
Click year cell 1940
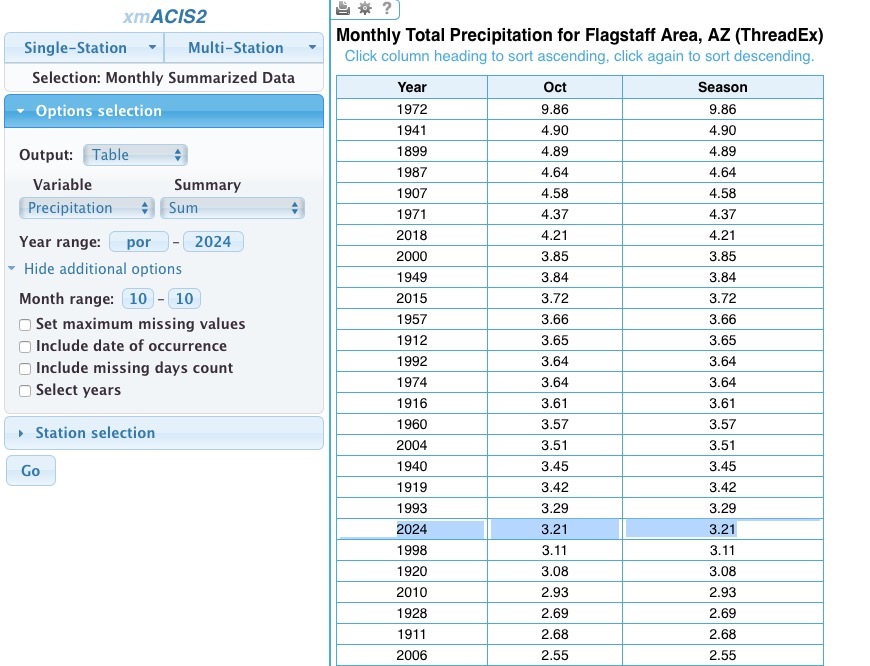coord(412,467)
